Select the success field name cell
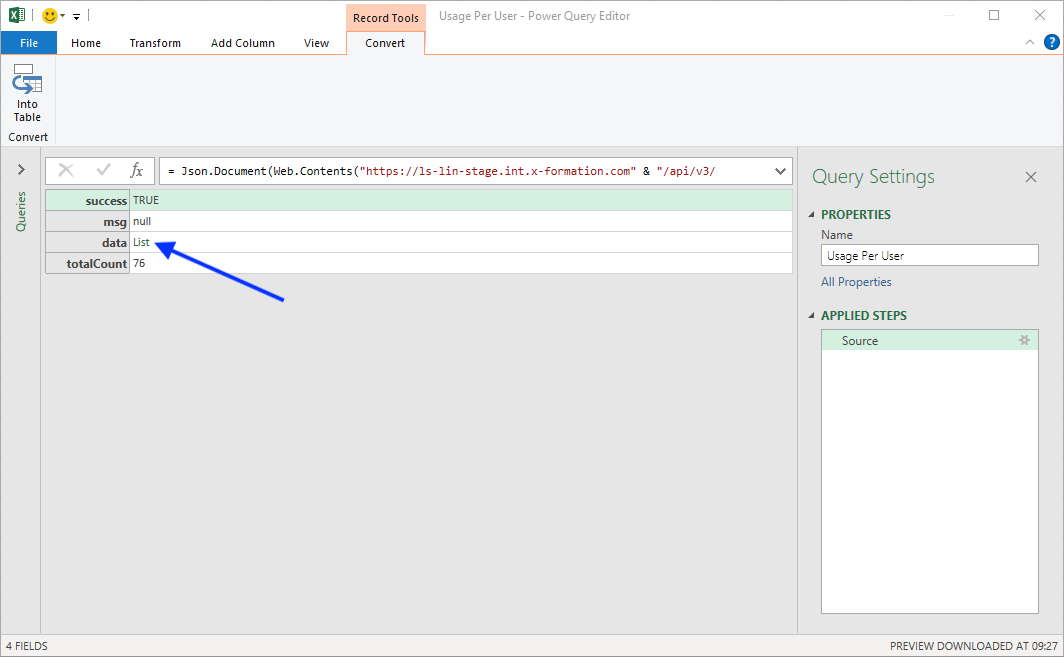The width and height of the screenshot is (1064, 657). tap(88, 200)
